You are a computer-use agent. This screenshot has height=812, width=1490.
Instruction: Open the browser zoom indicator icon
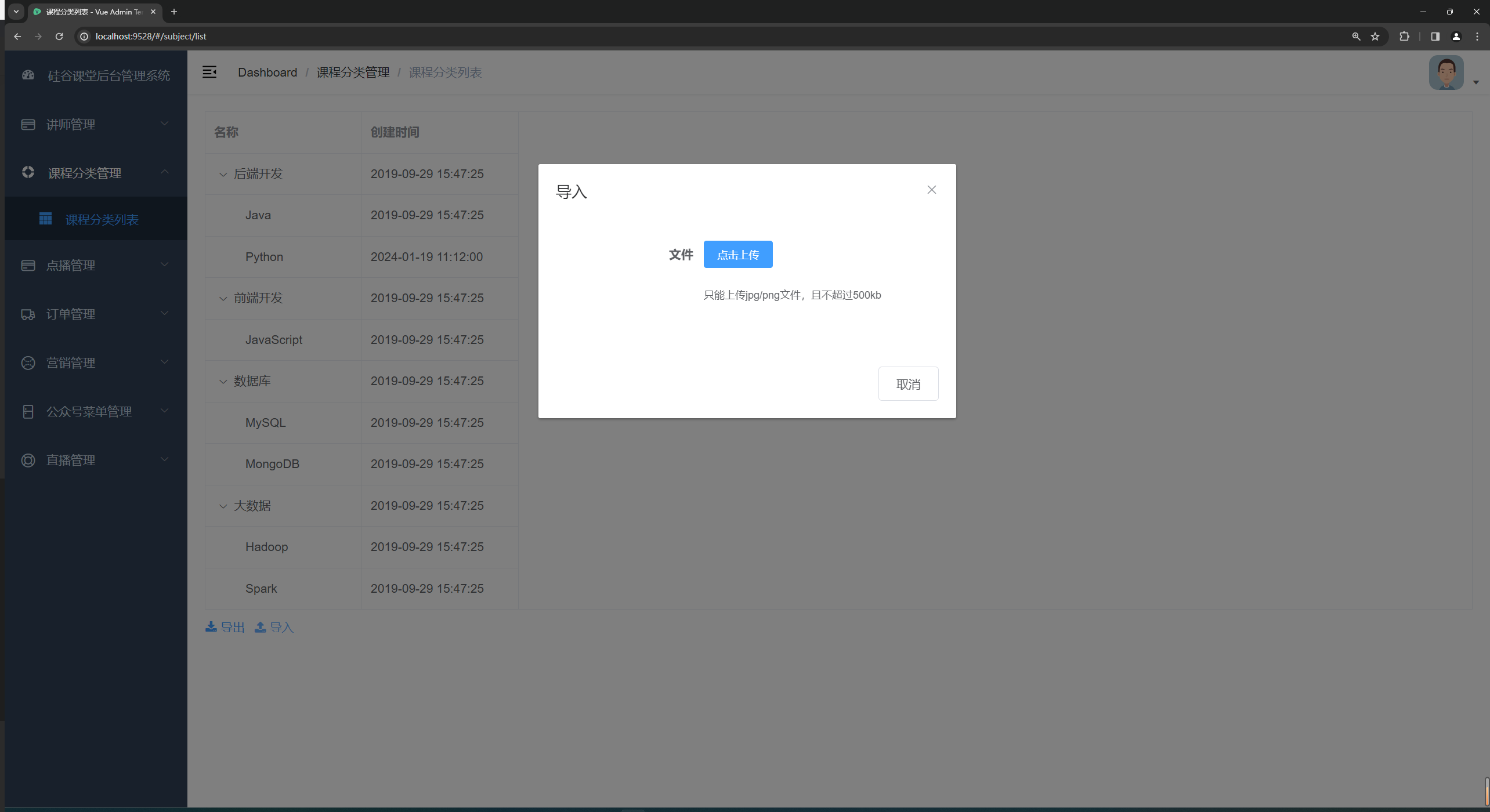pos(1356,36)
